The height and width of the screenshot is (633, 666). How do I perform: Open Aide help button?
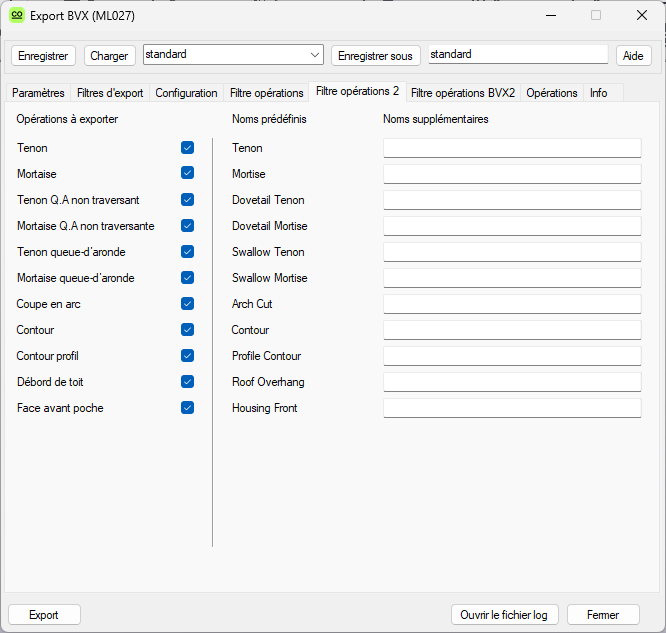[633, 56]
